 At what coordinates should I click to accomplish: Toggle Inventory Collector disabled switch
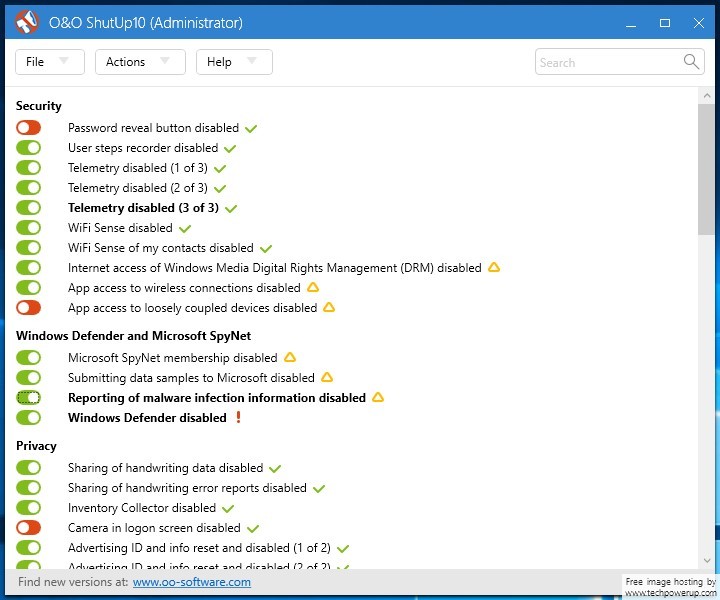click(x=28, y=508)
